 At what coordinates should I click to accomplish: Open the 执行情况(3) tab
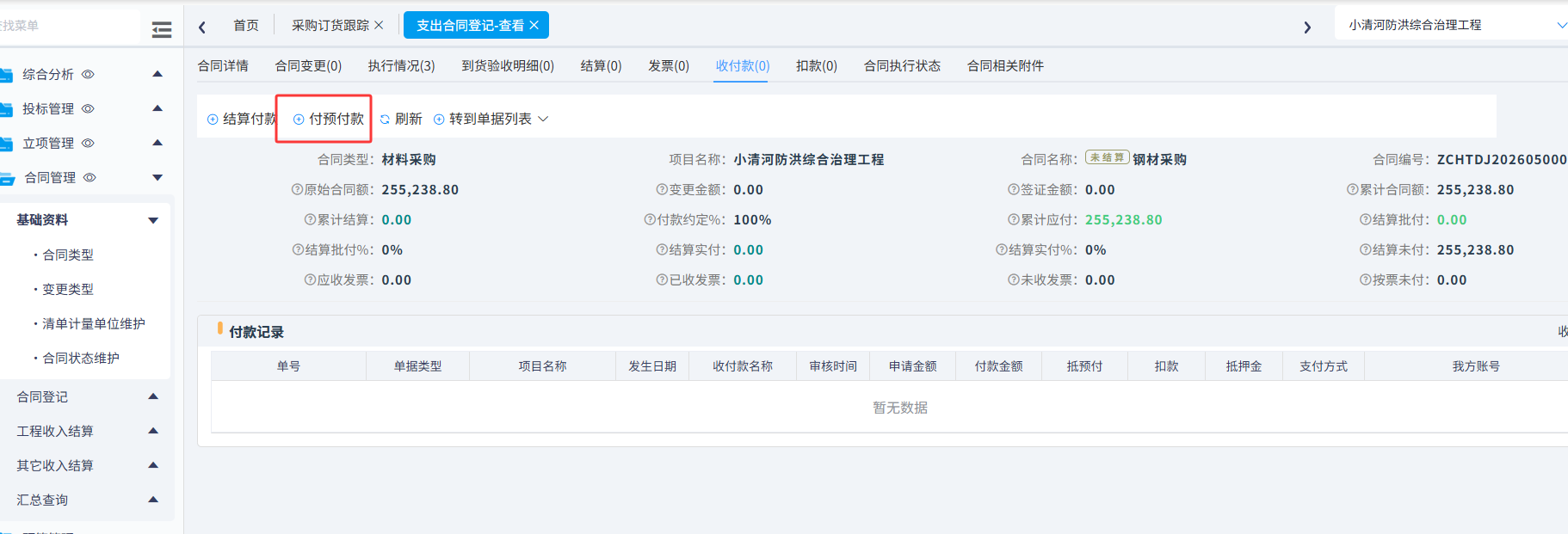402,66
